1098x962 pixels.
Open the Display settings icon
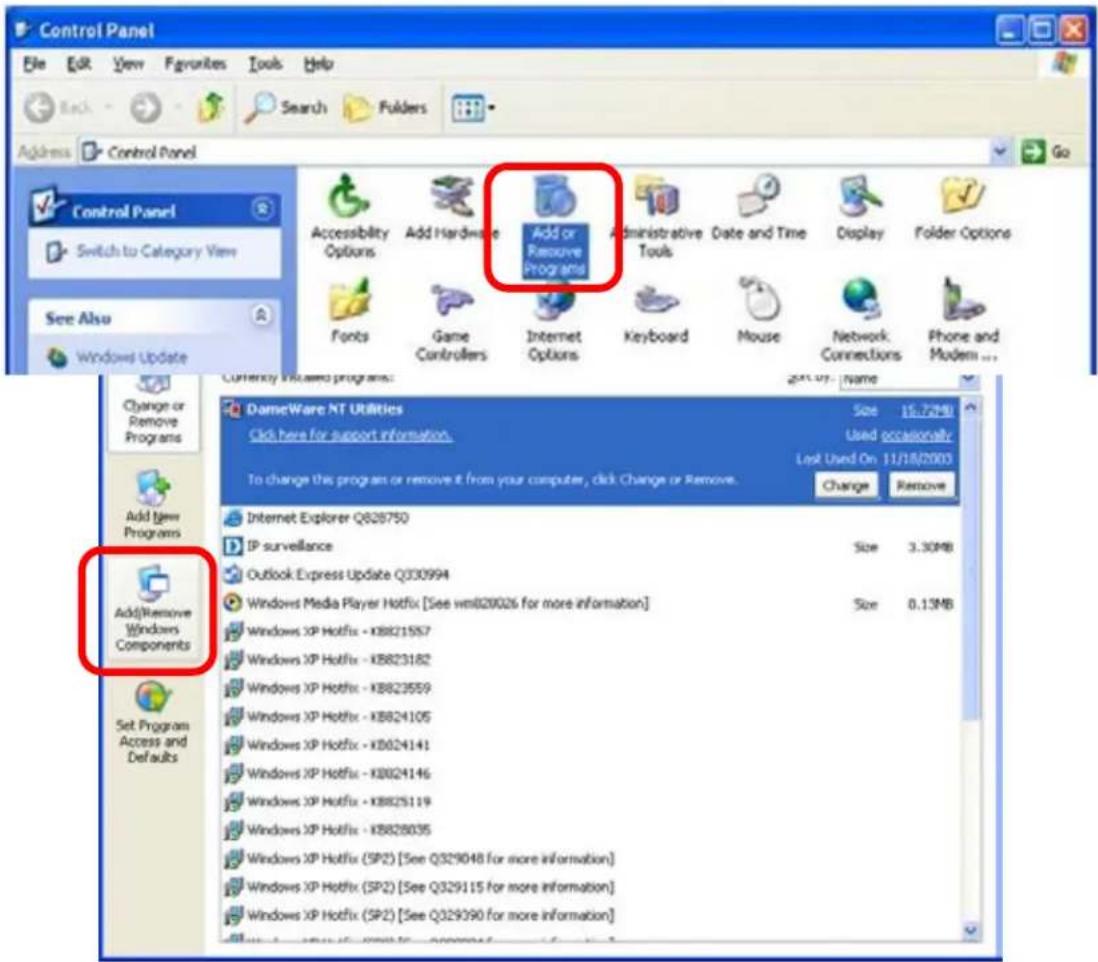(860, 208)
